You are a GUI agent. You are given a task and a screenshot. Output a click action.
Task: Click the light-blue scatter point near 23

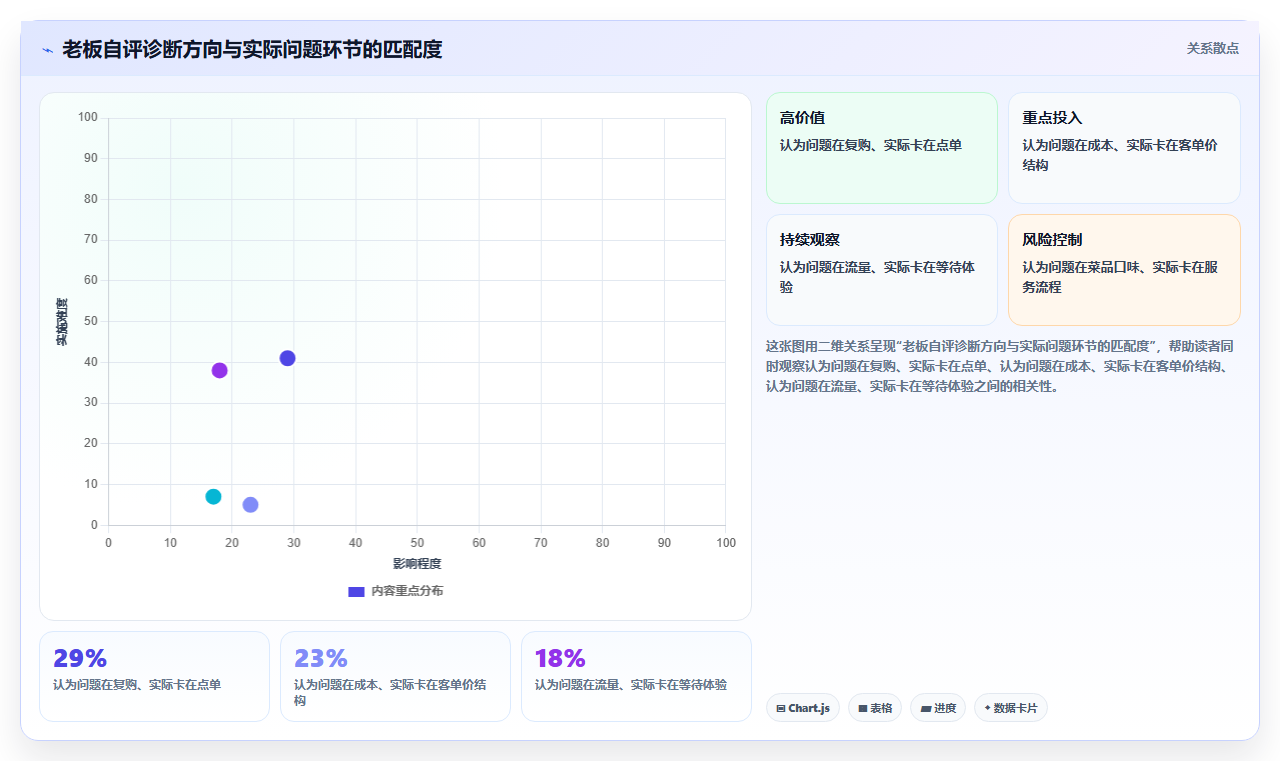[250, 505]
